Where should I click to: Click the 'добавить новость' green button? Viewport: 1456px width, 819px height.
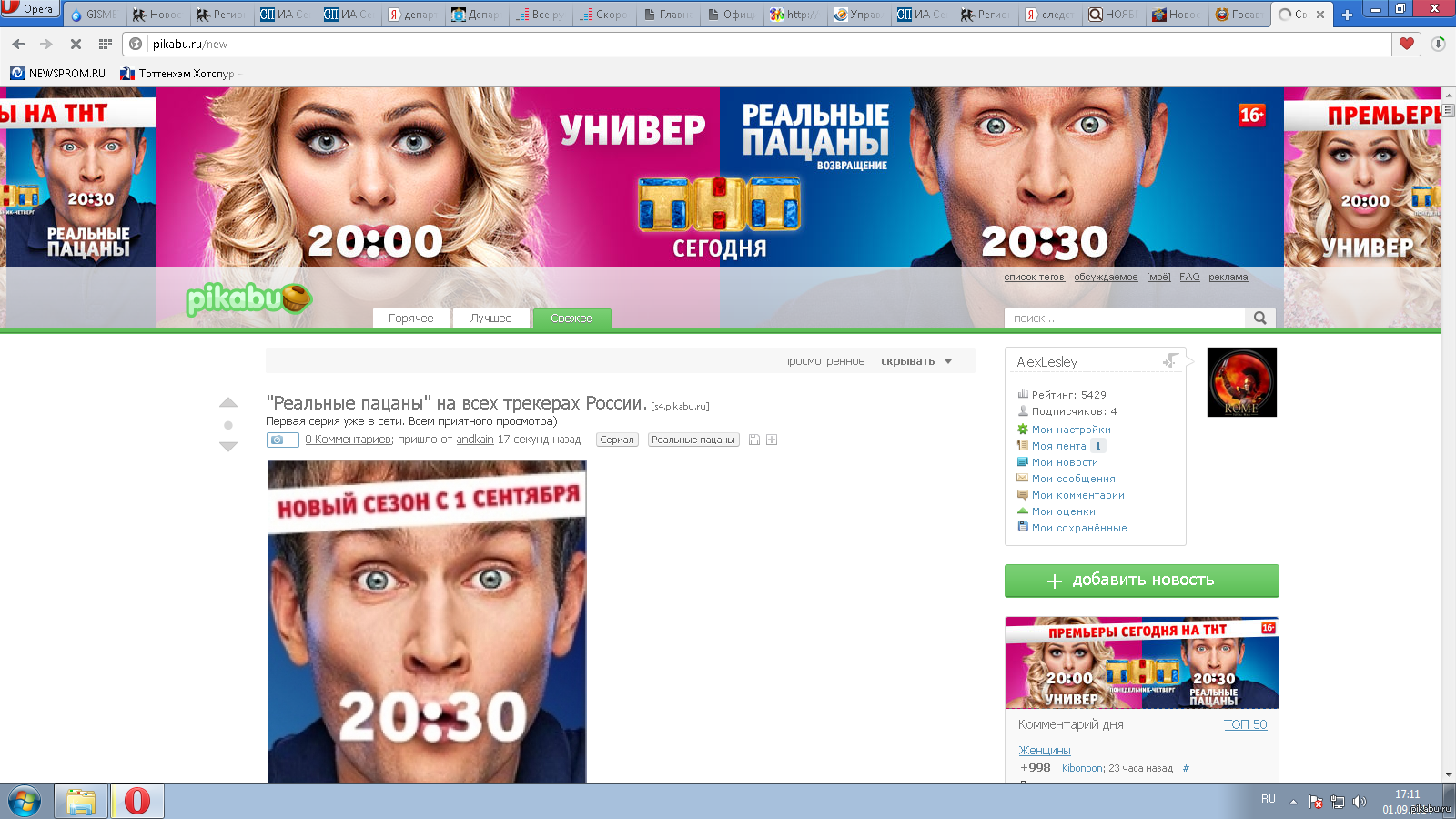pos(1142,581)
